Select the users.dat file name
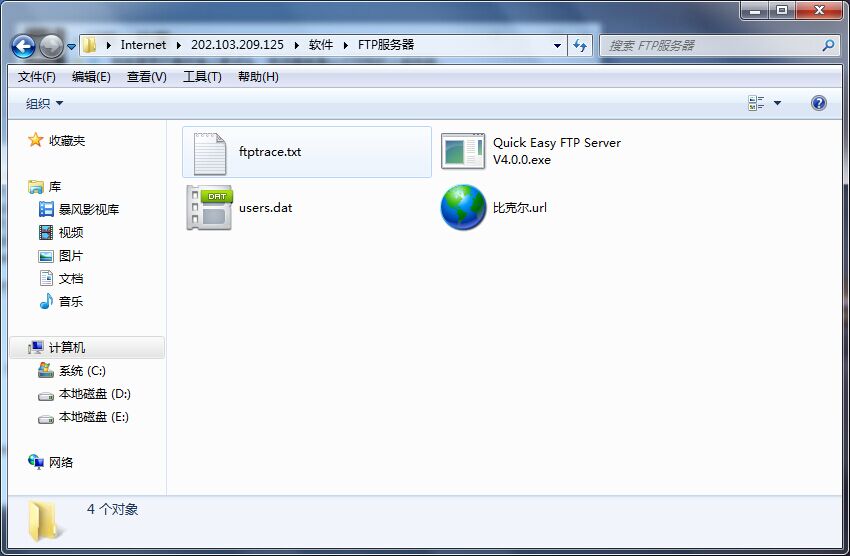850x556 pixels. tap(266, 208)
